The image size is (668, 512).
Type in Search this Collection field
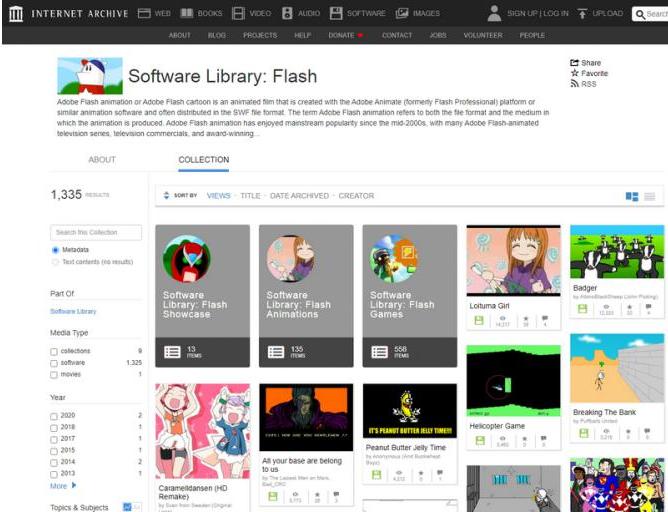(96, 232)
